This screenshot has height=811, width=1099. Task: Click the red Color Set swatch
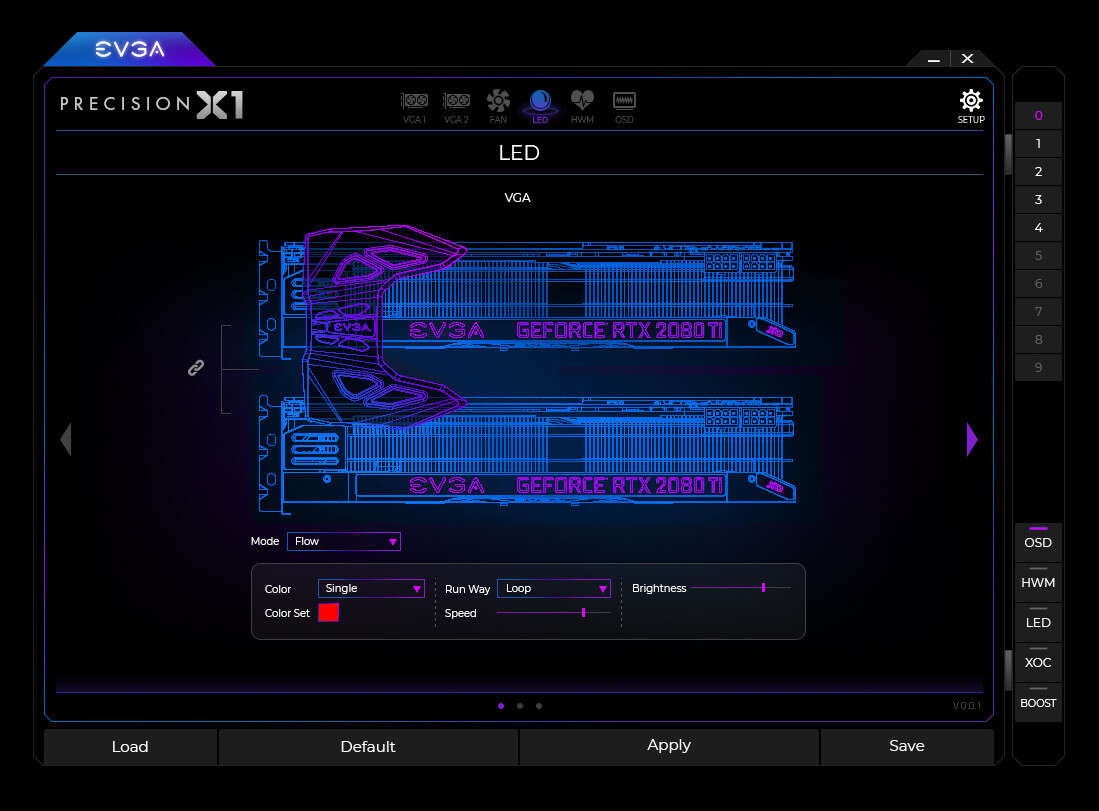click(x=328, y=613)
